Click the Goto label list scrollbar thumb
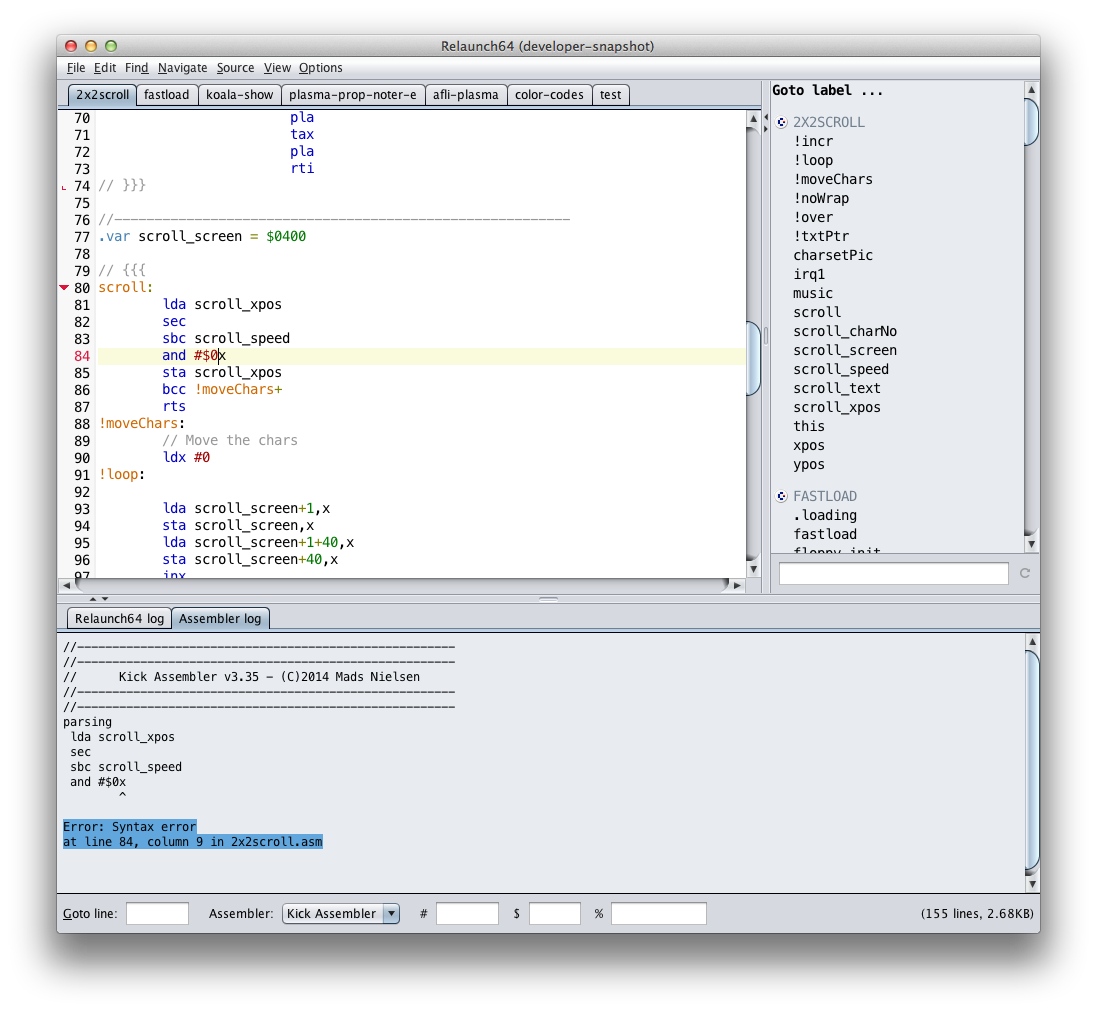Image resolution: width=1097 pixels, height=1012 pixels. (x=1031, y=122)
